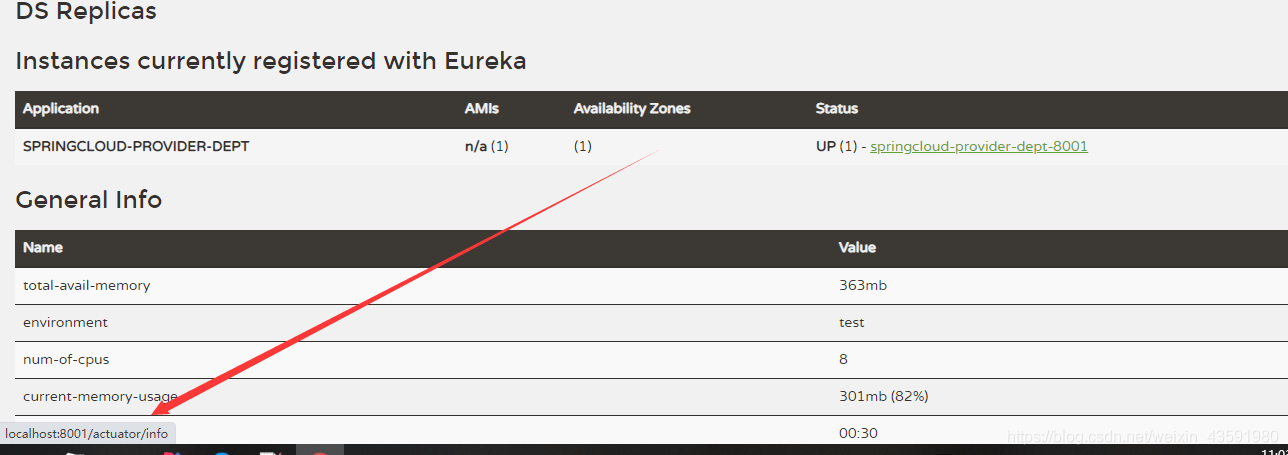This screenshot has height=455, width=1288.
Task: Click the AMIs column header
Action: click(x=481, y=108)
